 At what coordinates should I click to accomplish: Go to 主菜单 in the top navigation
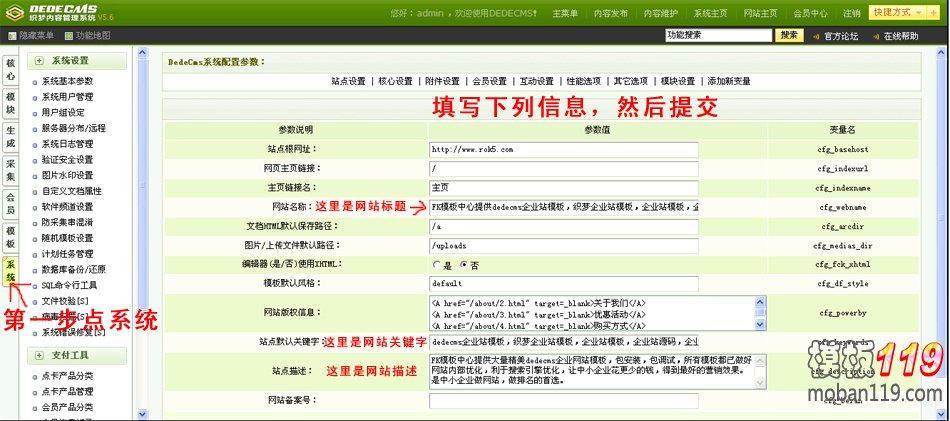(x=565, y=13)
